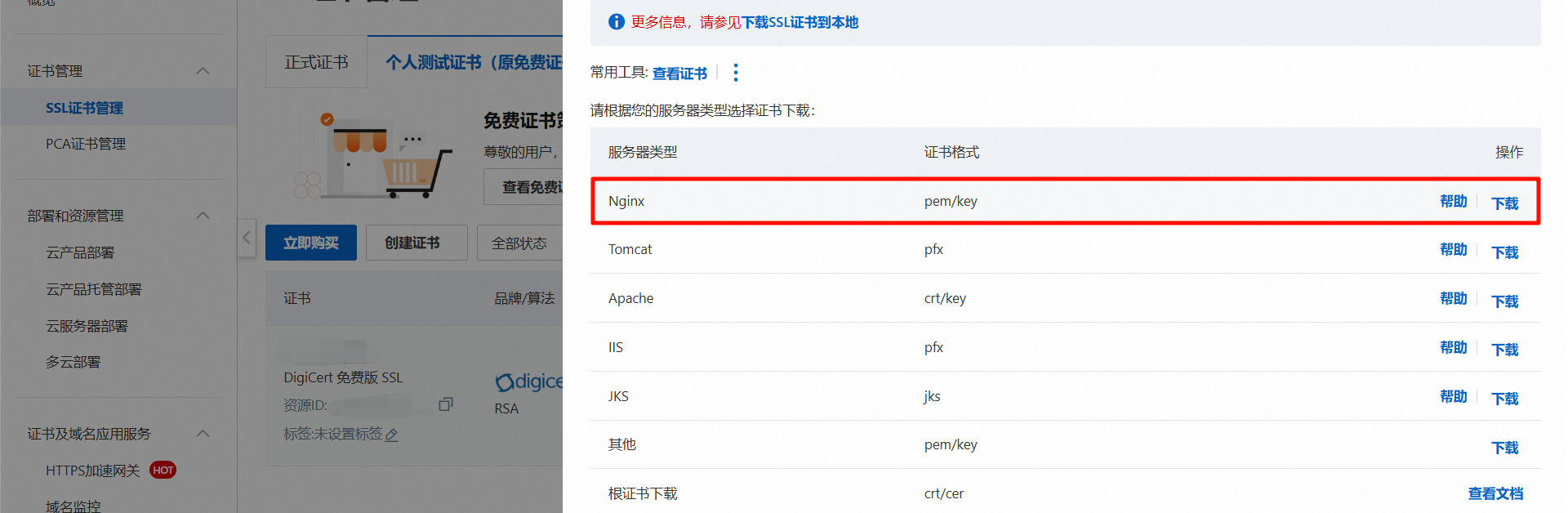Click the edit tag pencil icon

click(392, 435)
